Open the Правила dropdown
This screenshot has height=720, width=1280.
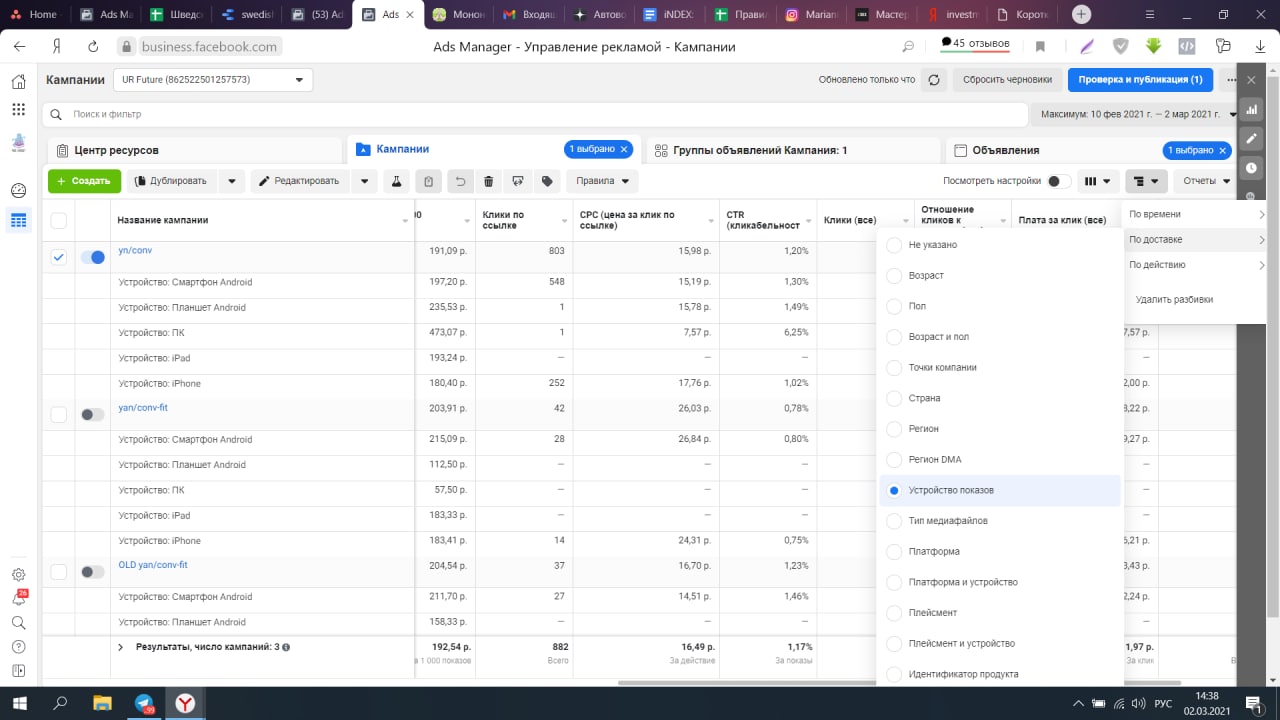(x=602, y=181)
